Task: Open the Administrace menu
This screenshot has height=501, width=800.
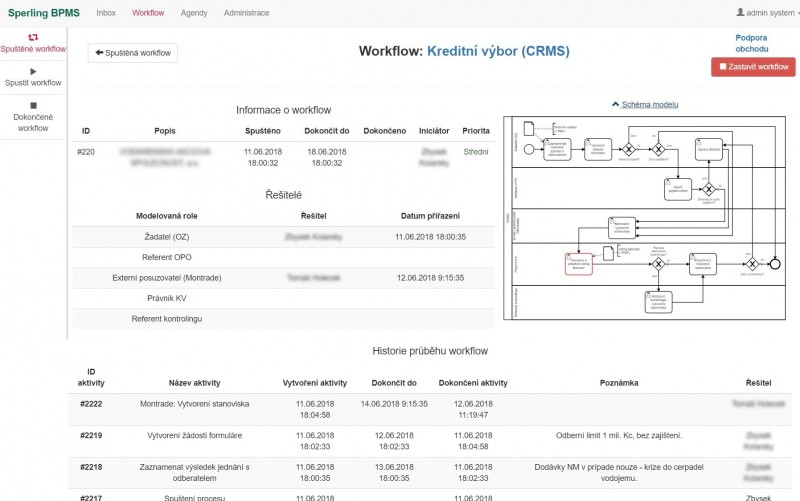Action: pyautogui.click(x=246, y=13)
